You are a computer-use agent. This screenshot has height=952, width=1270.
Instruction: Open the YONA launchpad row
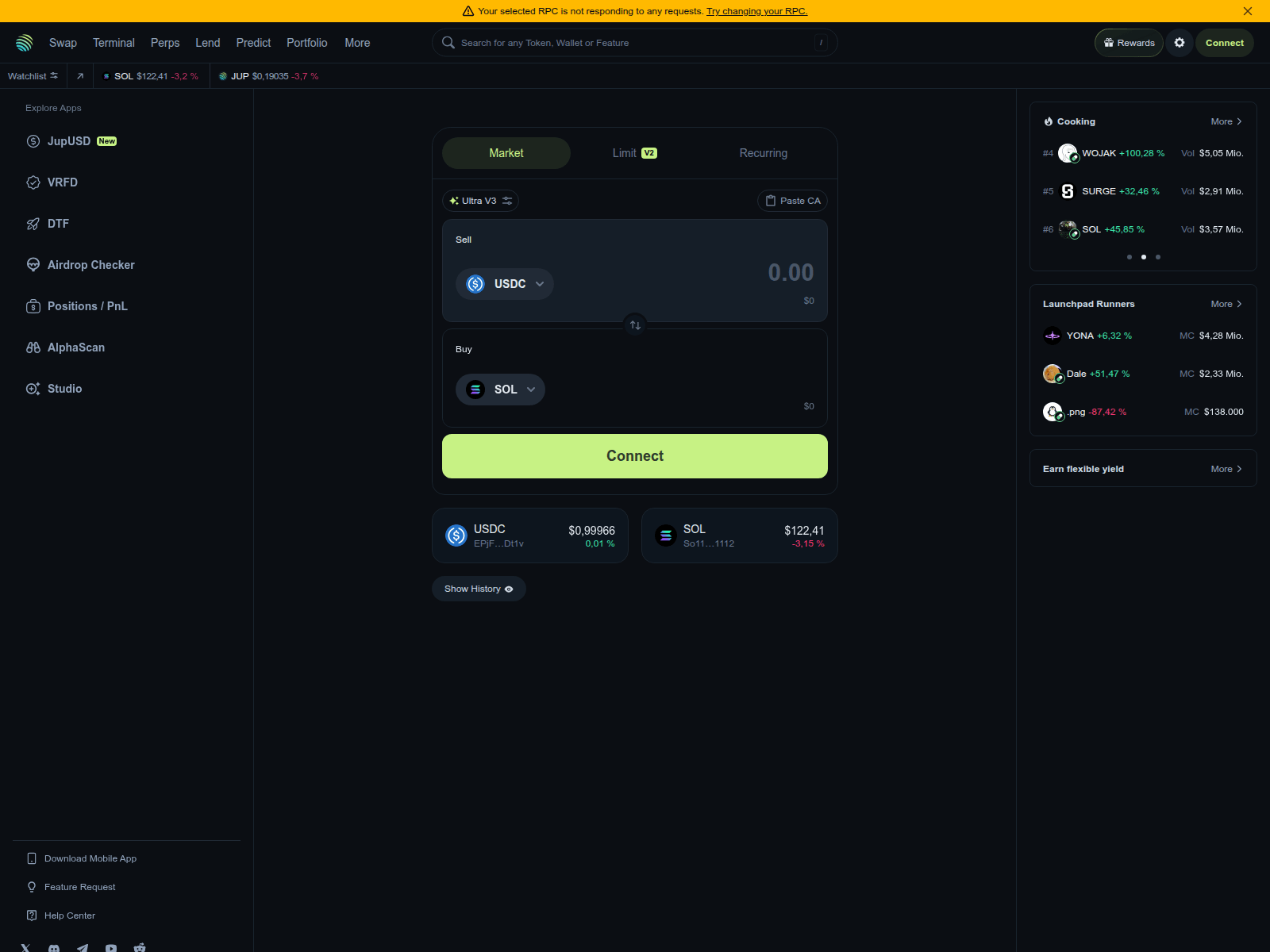(x=1143, y=336)
